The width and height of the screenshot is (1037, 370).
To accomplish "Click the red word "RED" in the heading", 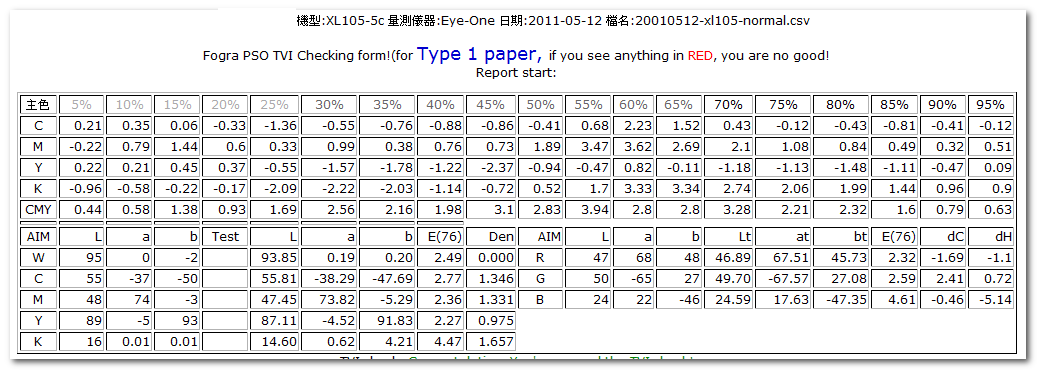I will click(700, 56).
